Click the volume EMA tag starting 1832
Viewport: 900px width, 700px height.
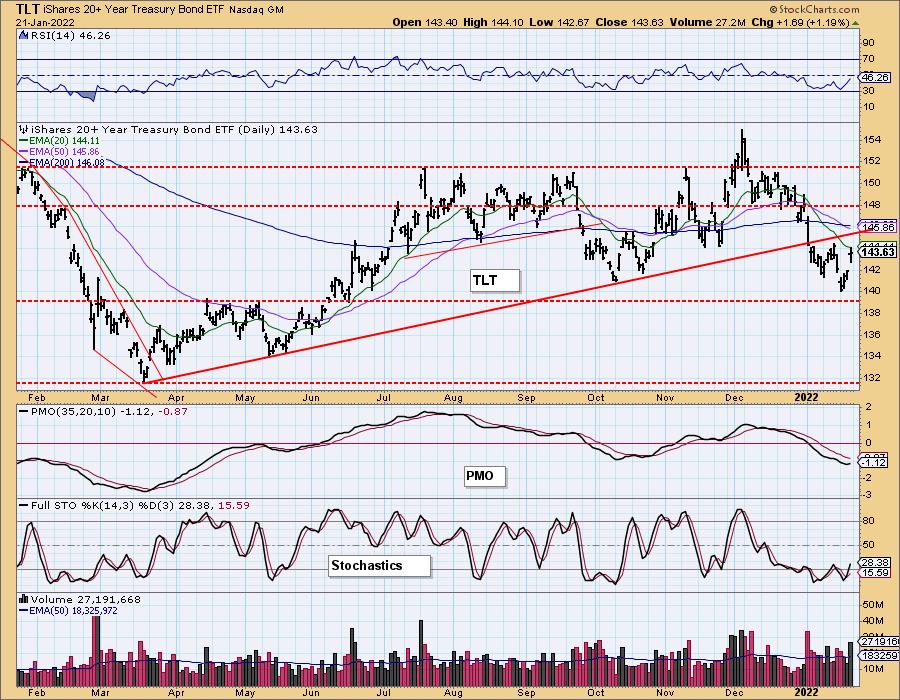click(878, 655)
